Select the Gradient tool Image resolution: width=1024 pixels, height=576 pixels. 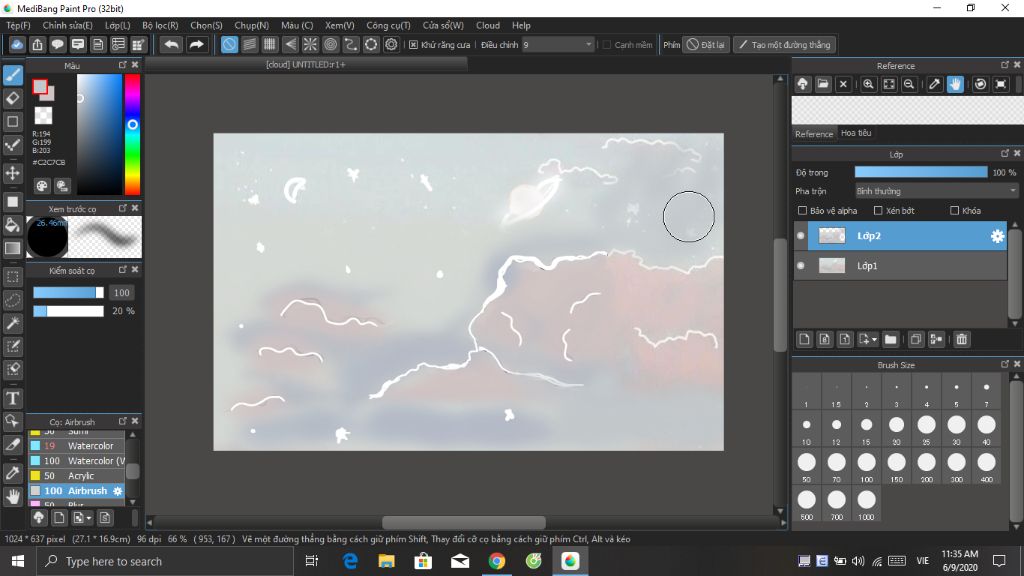(12, 248)
